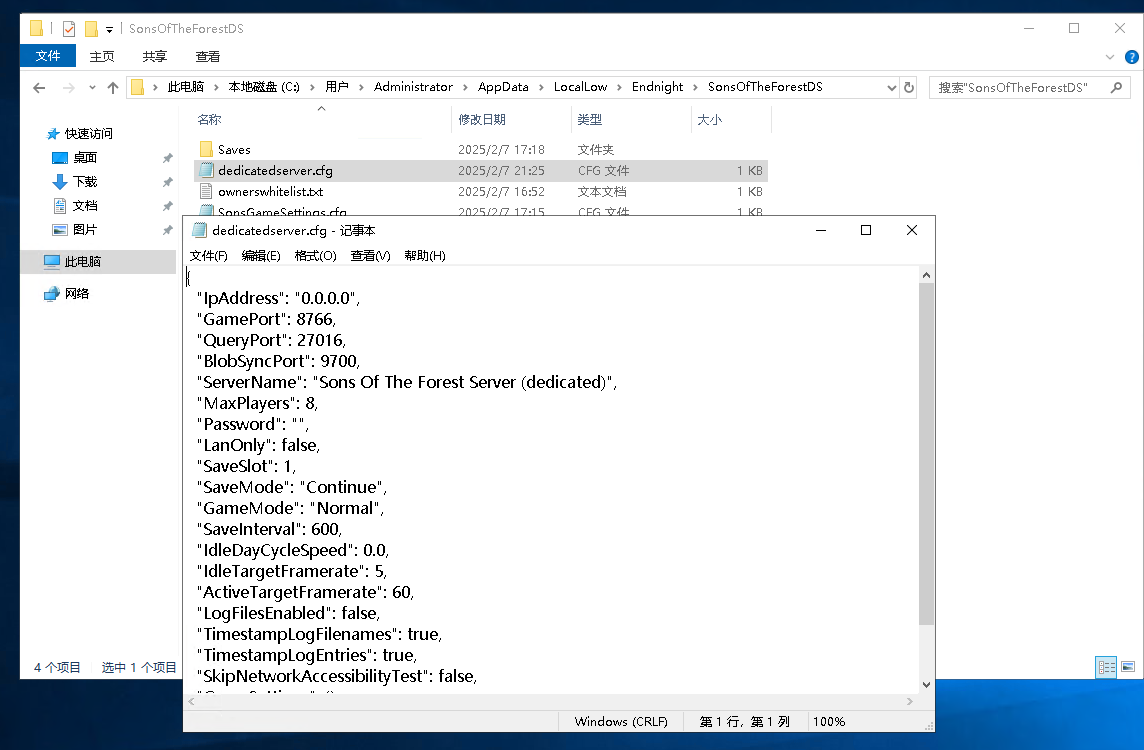Place cursor on "GamePort": 8766 line
The height and width of the screenshot is (750, 1144).
tap(266, 320)
